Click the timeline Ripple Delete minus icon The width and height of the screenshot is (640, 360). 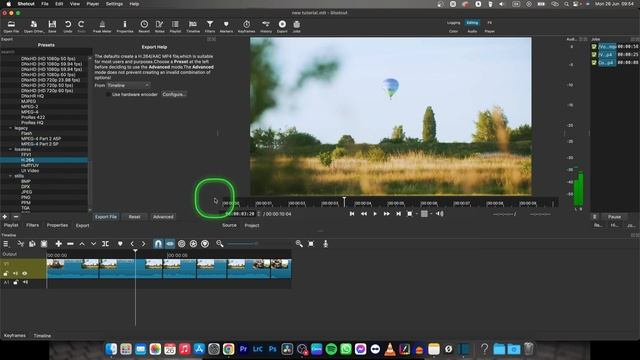[70, 244]
